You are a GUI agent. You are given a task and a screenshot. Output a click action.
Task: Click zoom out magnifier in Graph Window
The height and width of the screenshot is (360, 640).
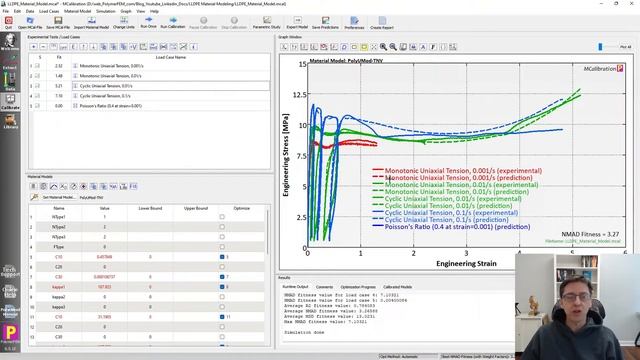(x=393, y=47)
